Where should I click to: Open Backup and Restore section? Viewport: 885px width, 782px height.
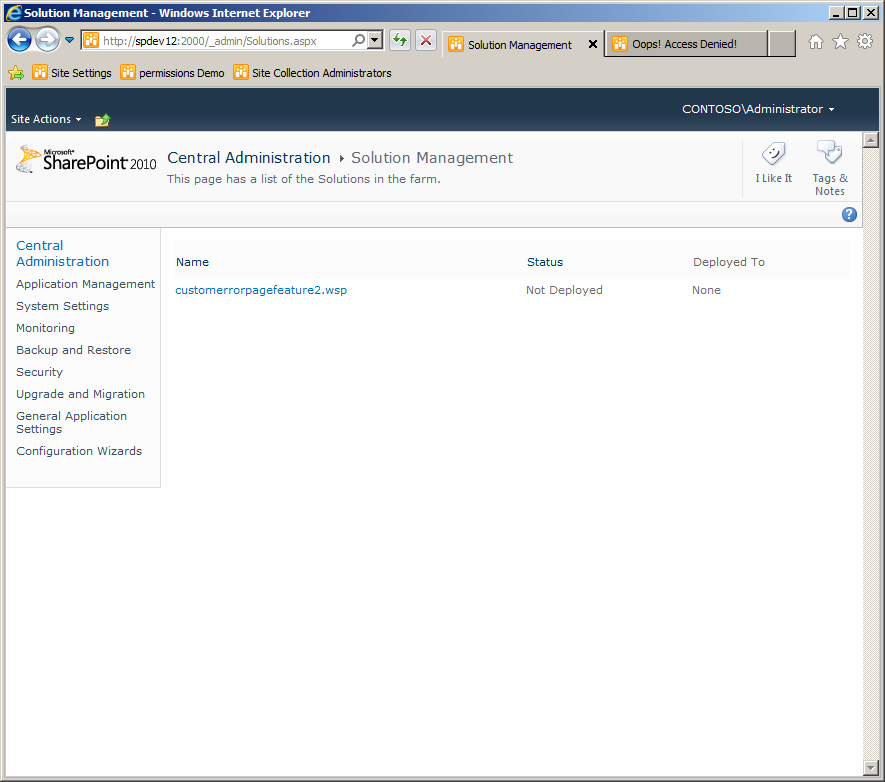pyautogui.click(x=73, y=350)
